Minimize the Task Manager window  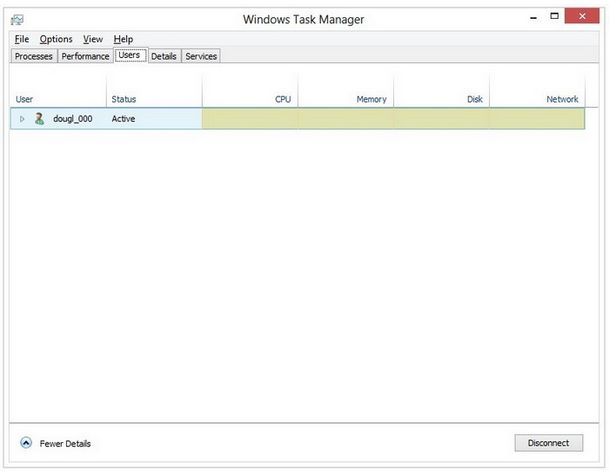coord(533,17)
